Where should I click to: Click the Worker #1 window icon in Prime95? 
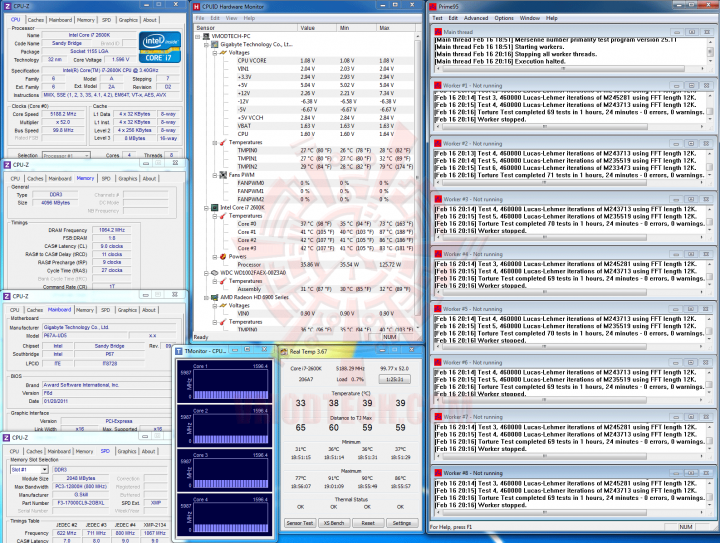[438, 85]
